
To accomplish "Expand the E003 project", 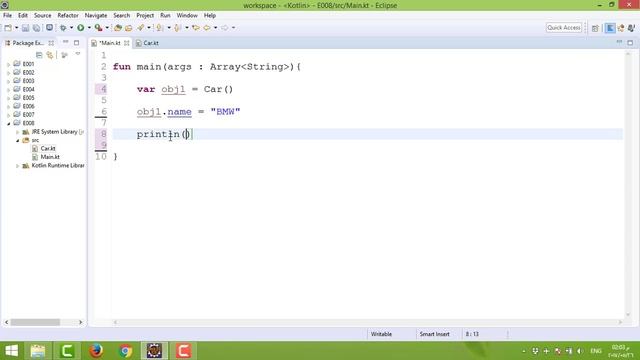I will pyautogui.click(x=9, y=81).
